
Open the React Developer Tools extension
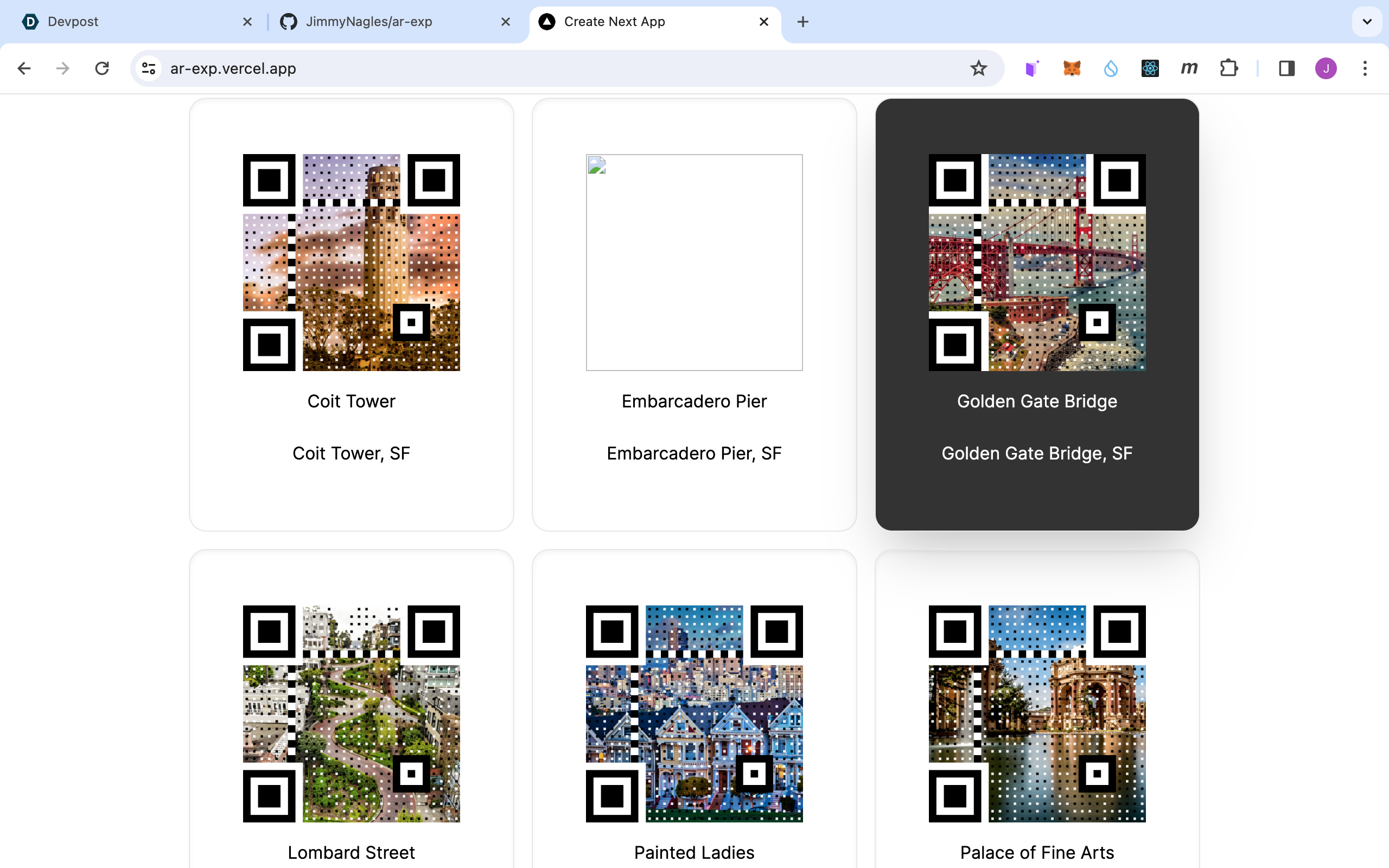click(1150, 68)
